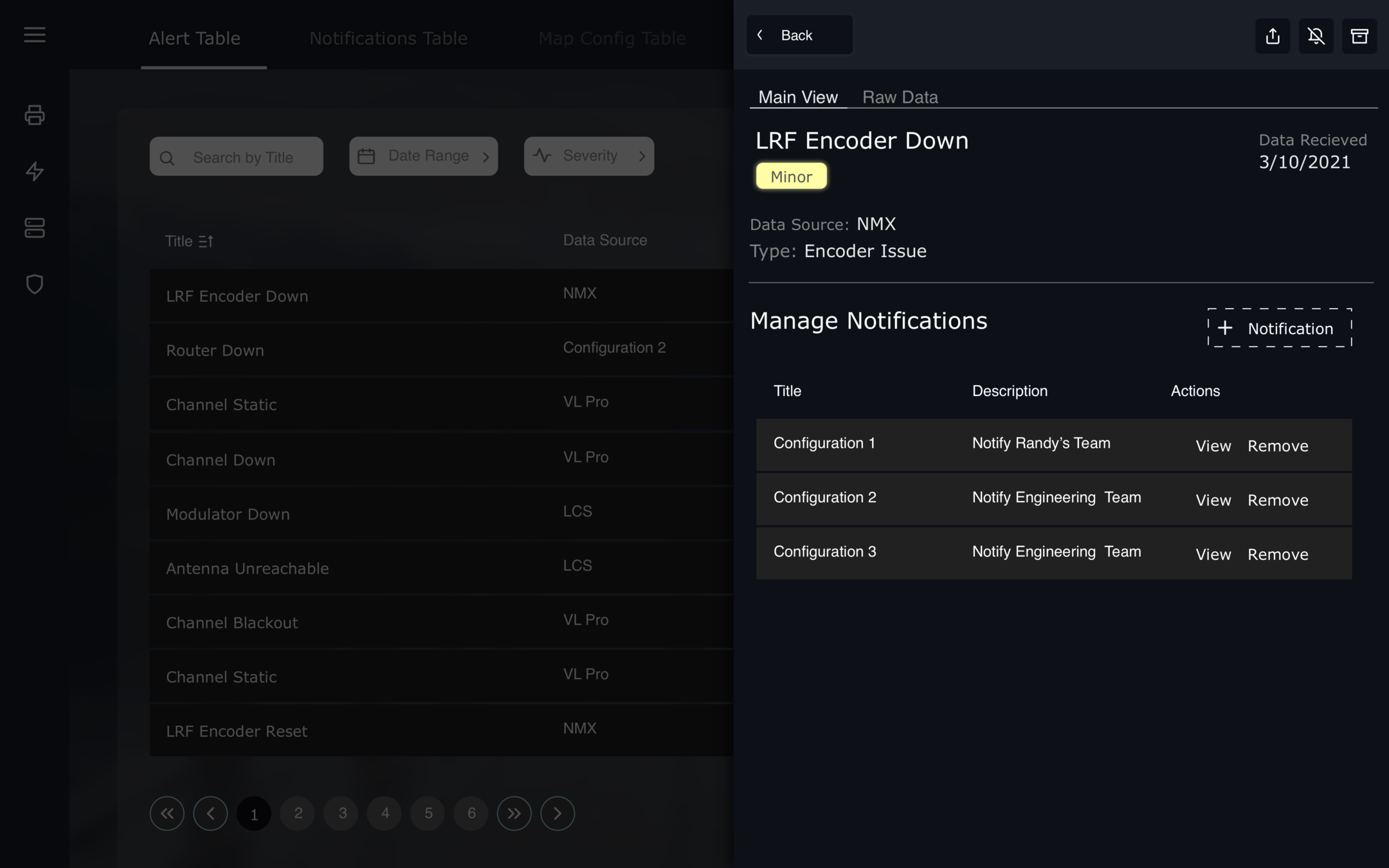
Task: Add a new Notification
Action: pos(1279,329)
